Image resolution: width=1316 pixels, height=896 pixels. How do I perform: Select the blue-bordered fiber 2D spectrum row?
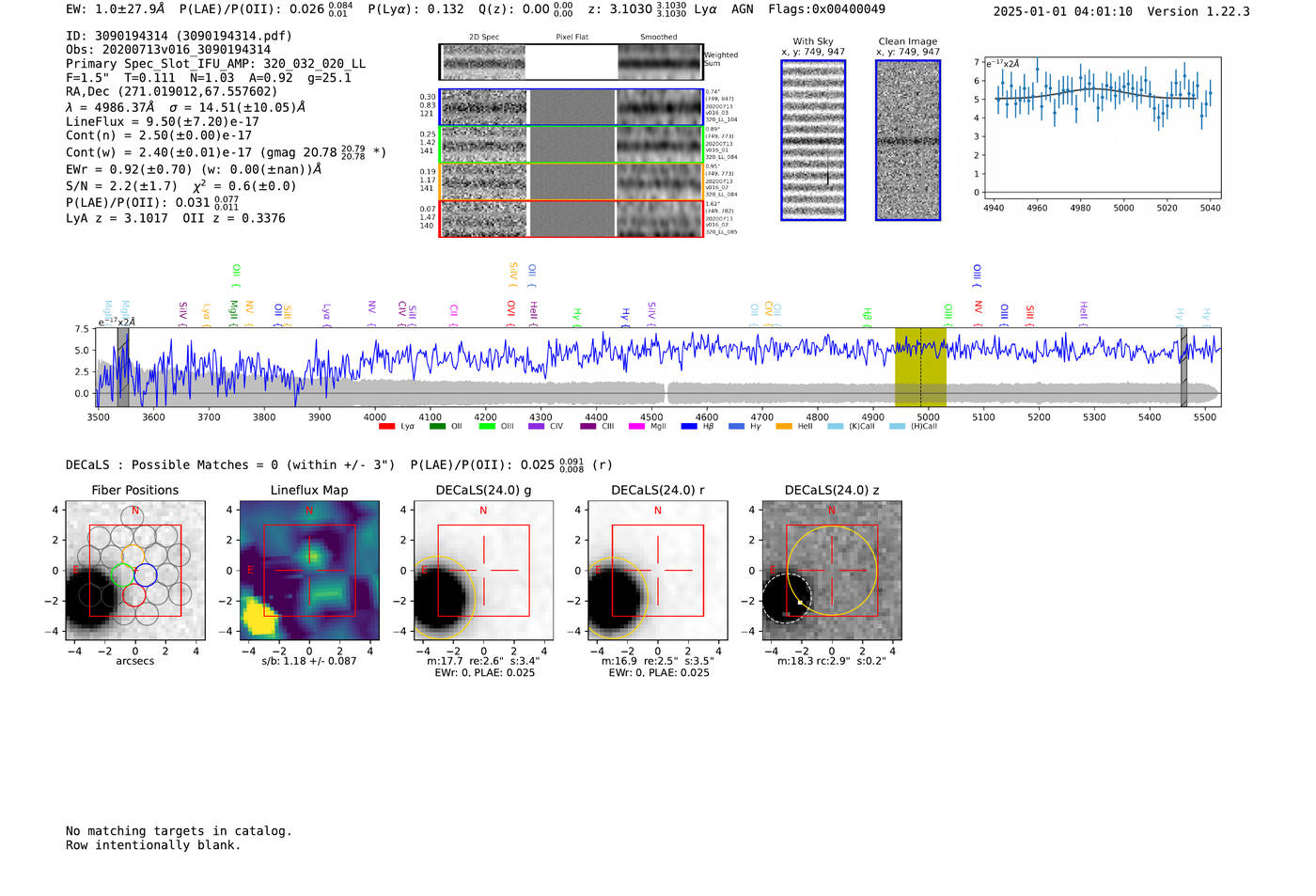tap(571, 107)
